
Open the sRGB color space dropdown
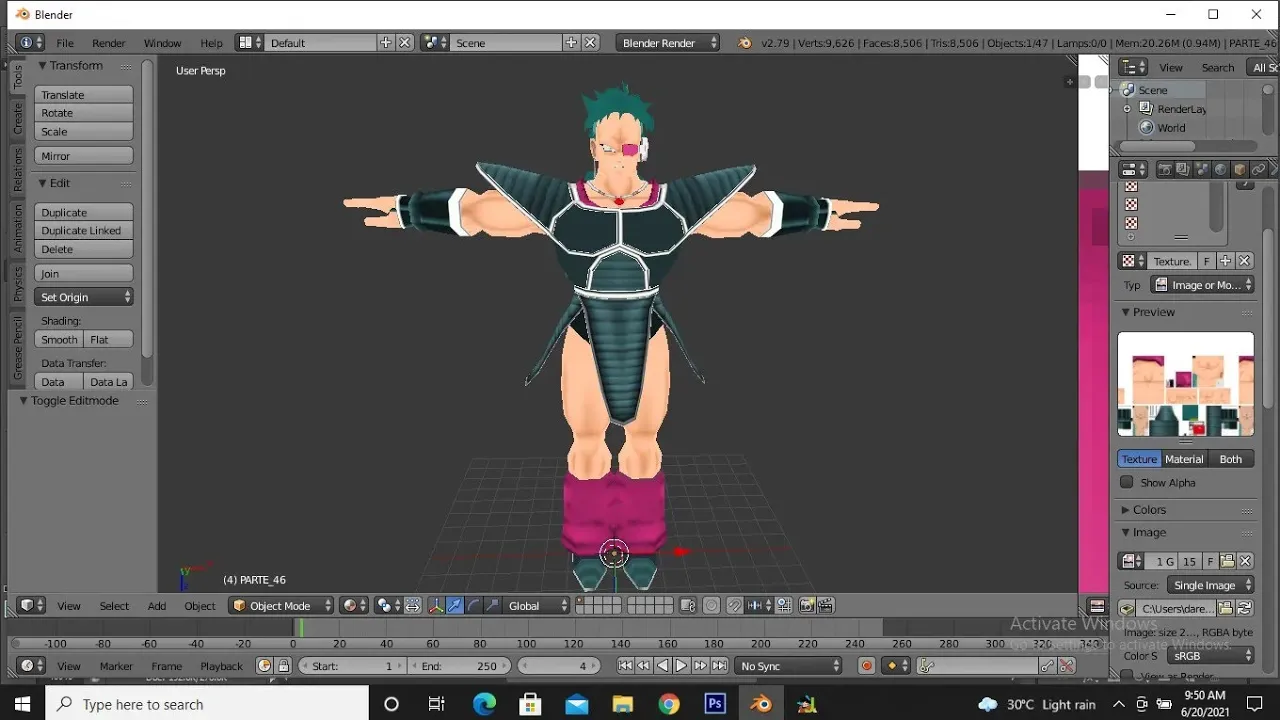point(1211,656)
